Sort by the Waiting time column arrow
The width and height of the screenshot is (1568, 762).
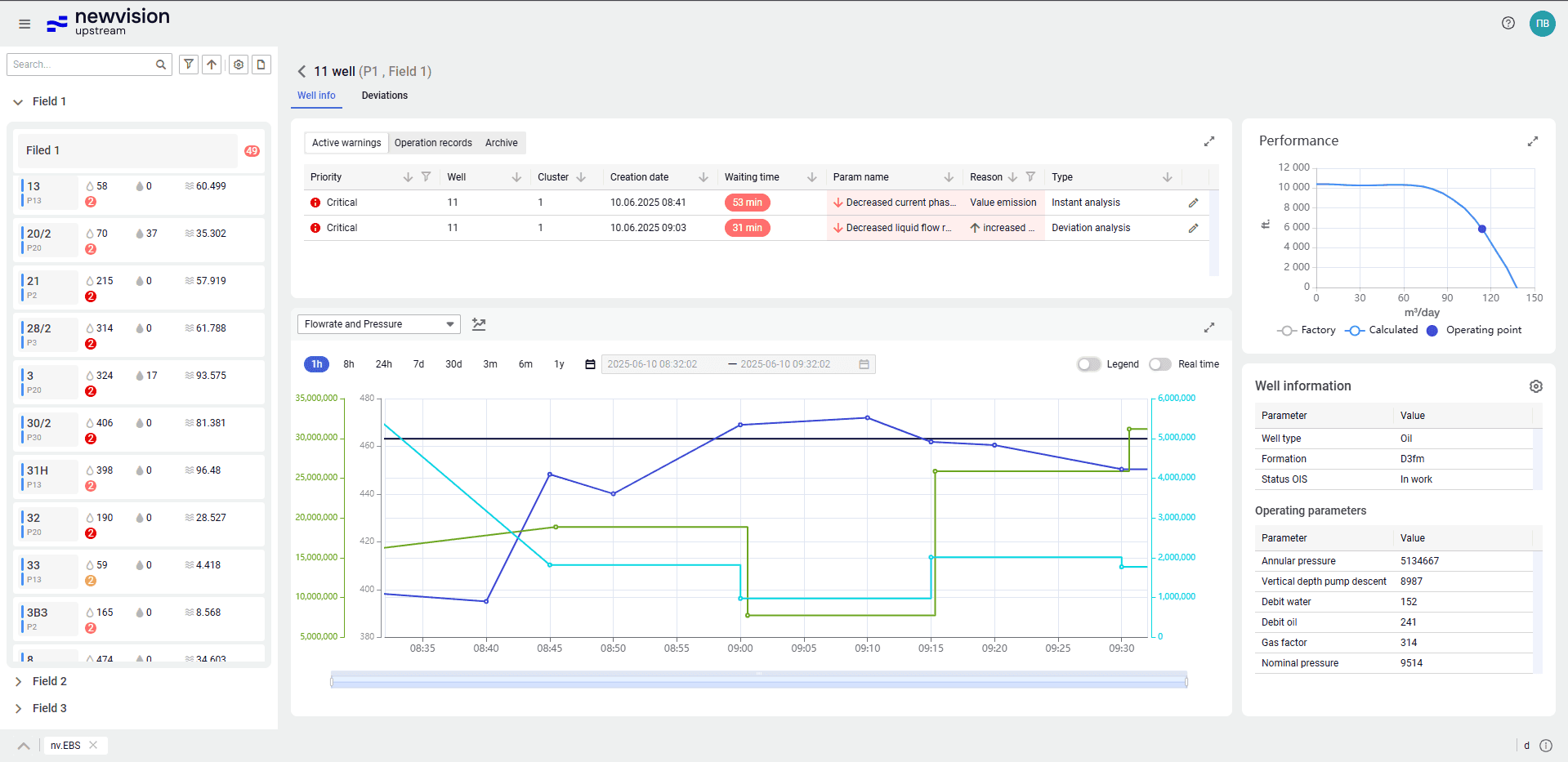[x=811, y=177]
